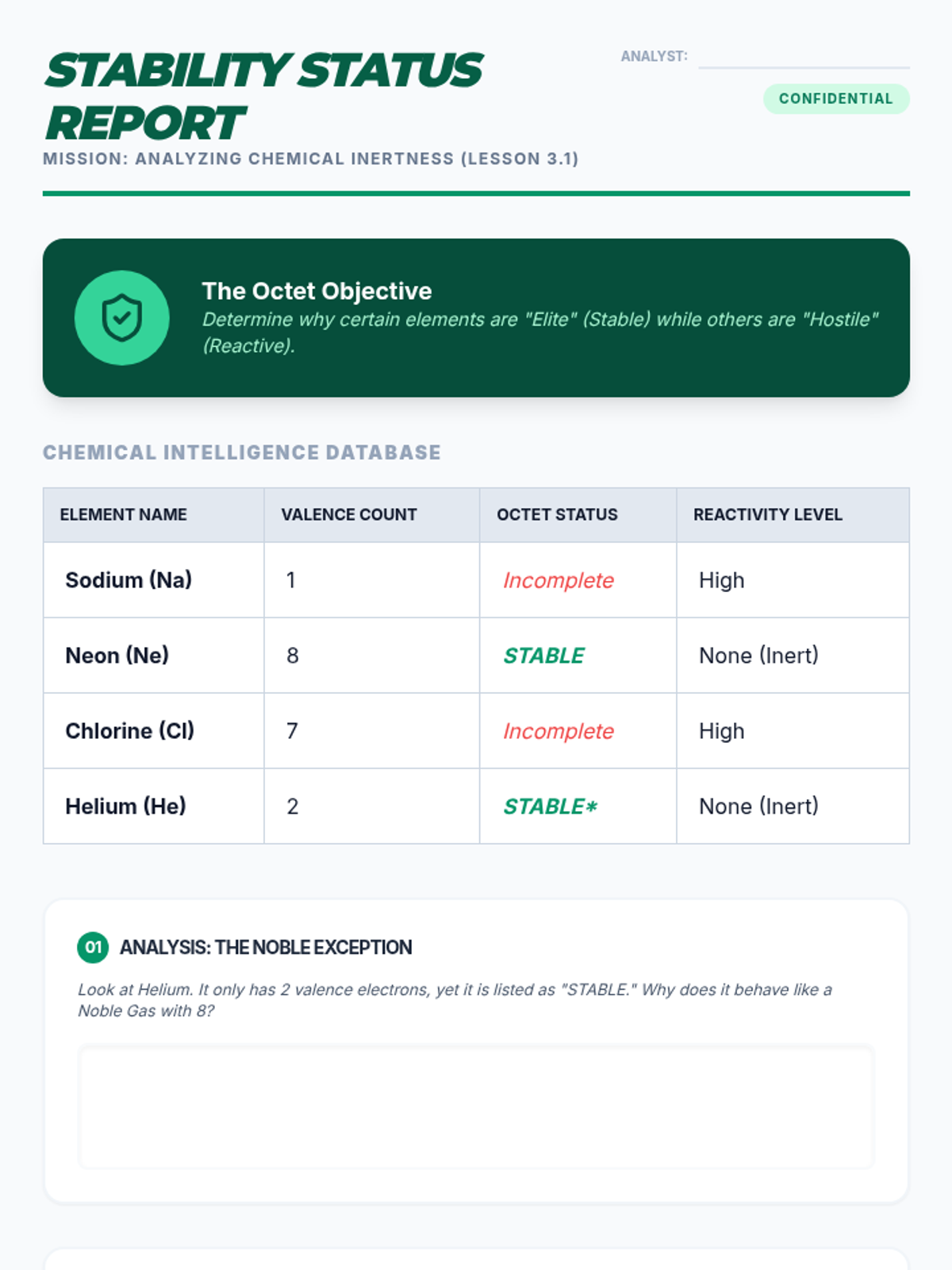Click the green 01 number badge
The height and width of the screenshot is (1270, 952).
pos(93,947)
